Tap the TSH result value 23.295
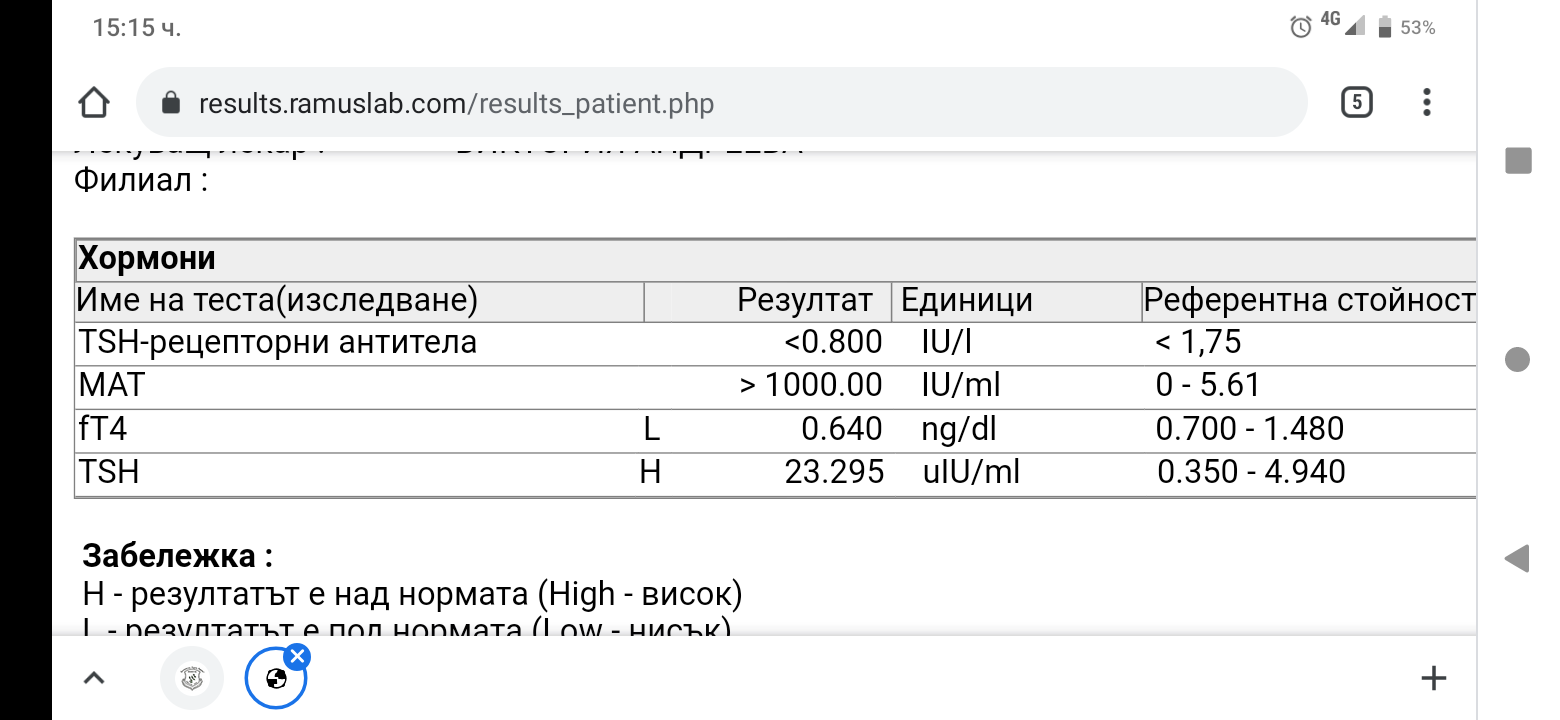Screen dimensions: 1560x720 pos(834,472)
